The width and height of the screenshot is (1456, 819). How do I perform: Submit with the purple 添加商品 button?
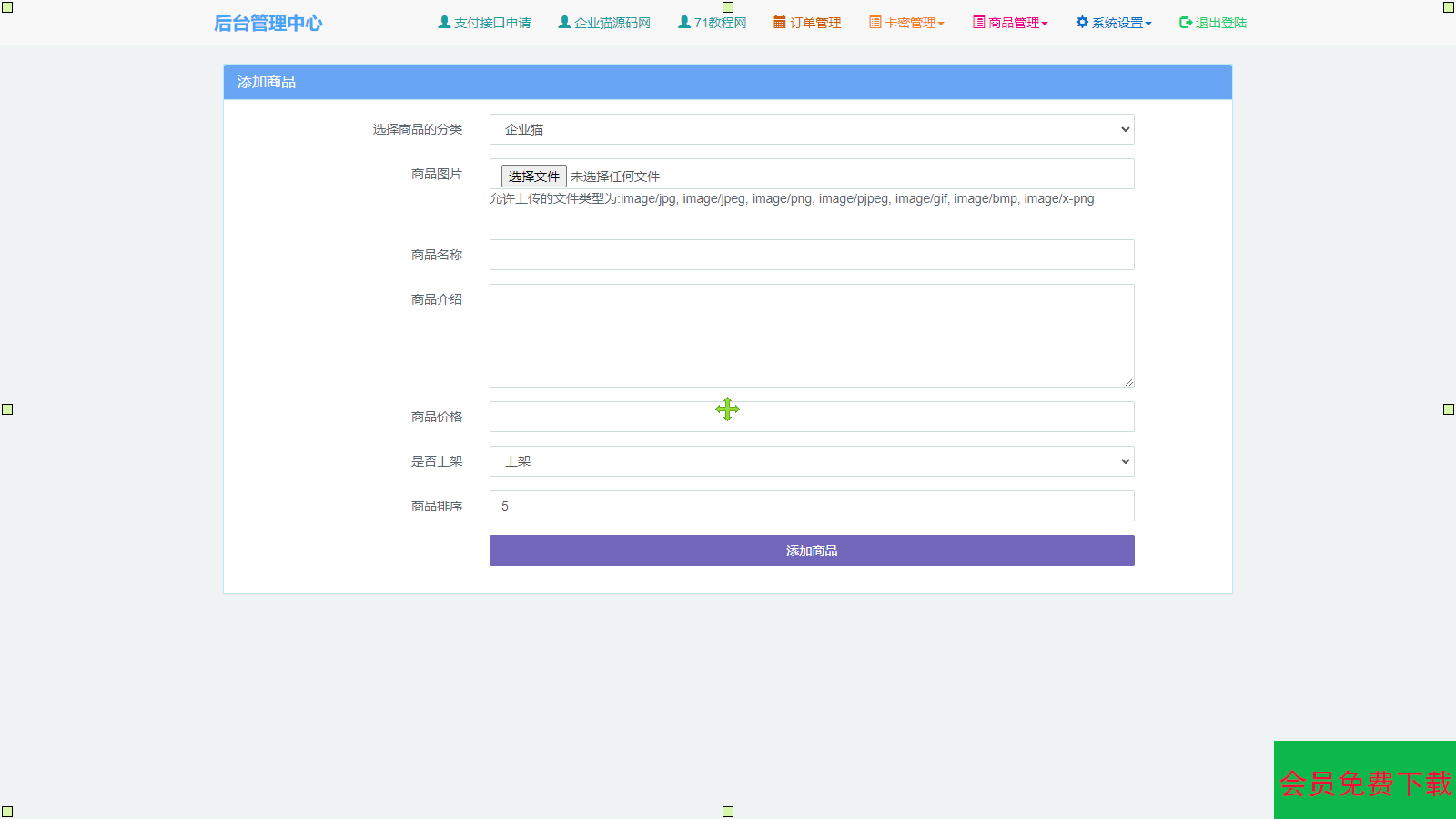(x=811, y=551)
